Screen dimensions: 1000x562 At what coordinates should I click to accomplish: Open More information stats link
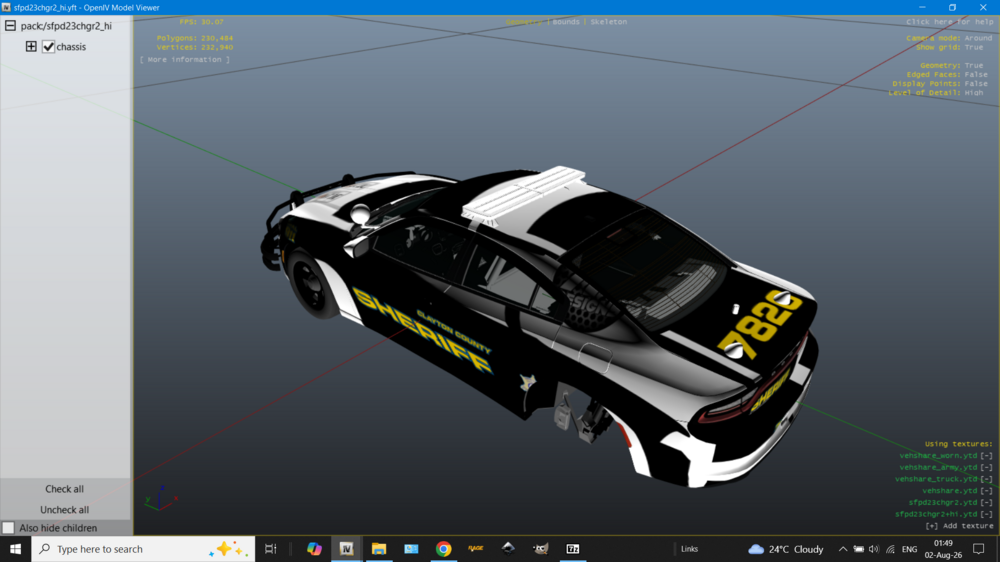pos(185,59)
